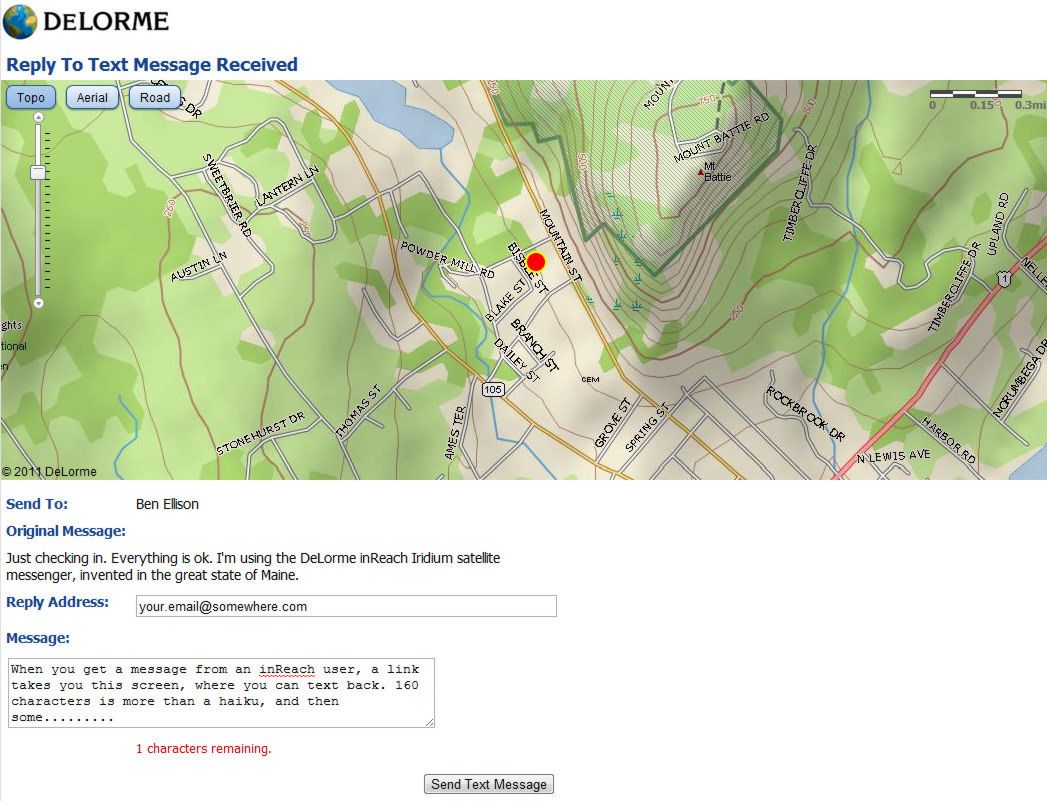Click the DELORME wordmark text
This screenshot has width=1047, height=801.
click(106, 22)
